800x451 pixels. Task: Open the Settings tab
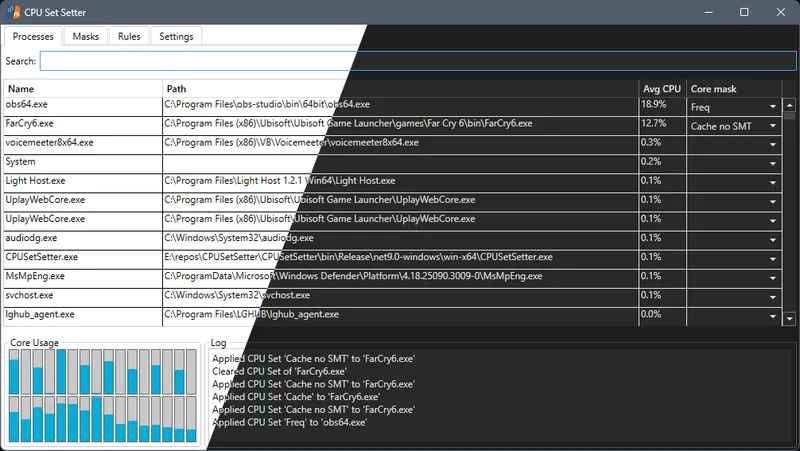tap(176, 36)
